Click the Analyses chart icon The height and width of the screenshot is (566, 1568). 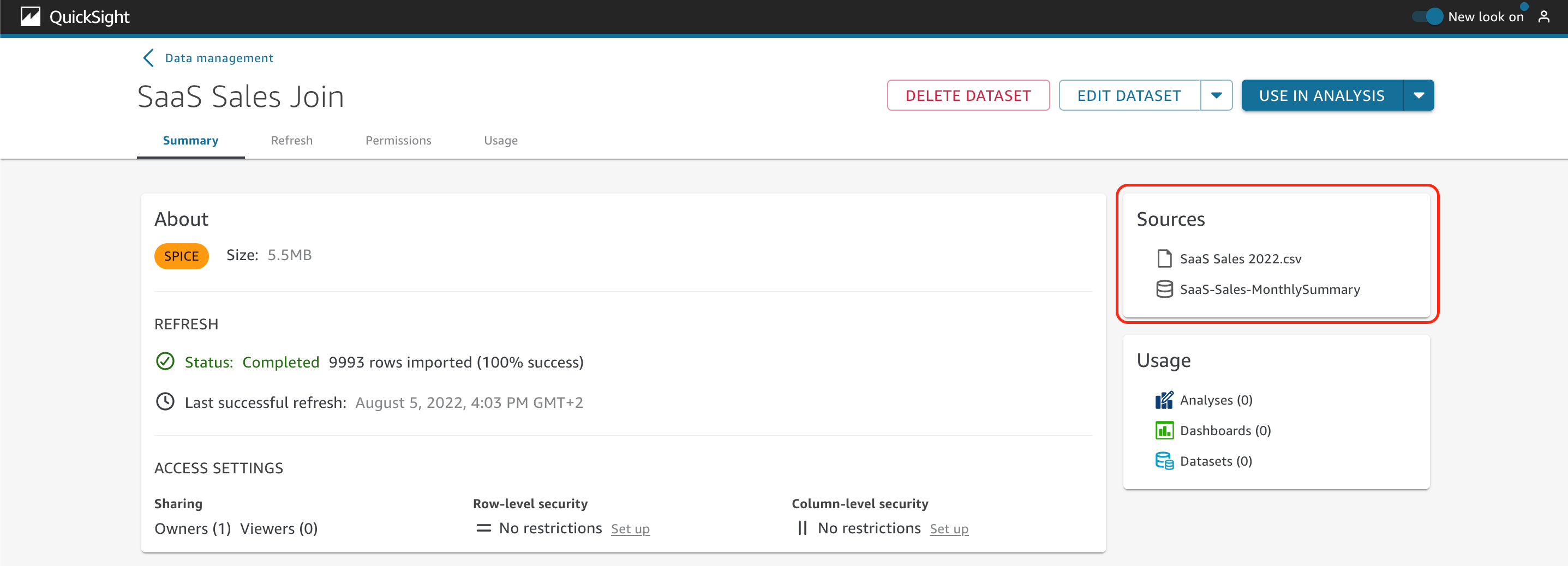click(1164, 400)
